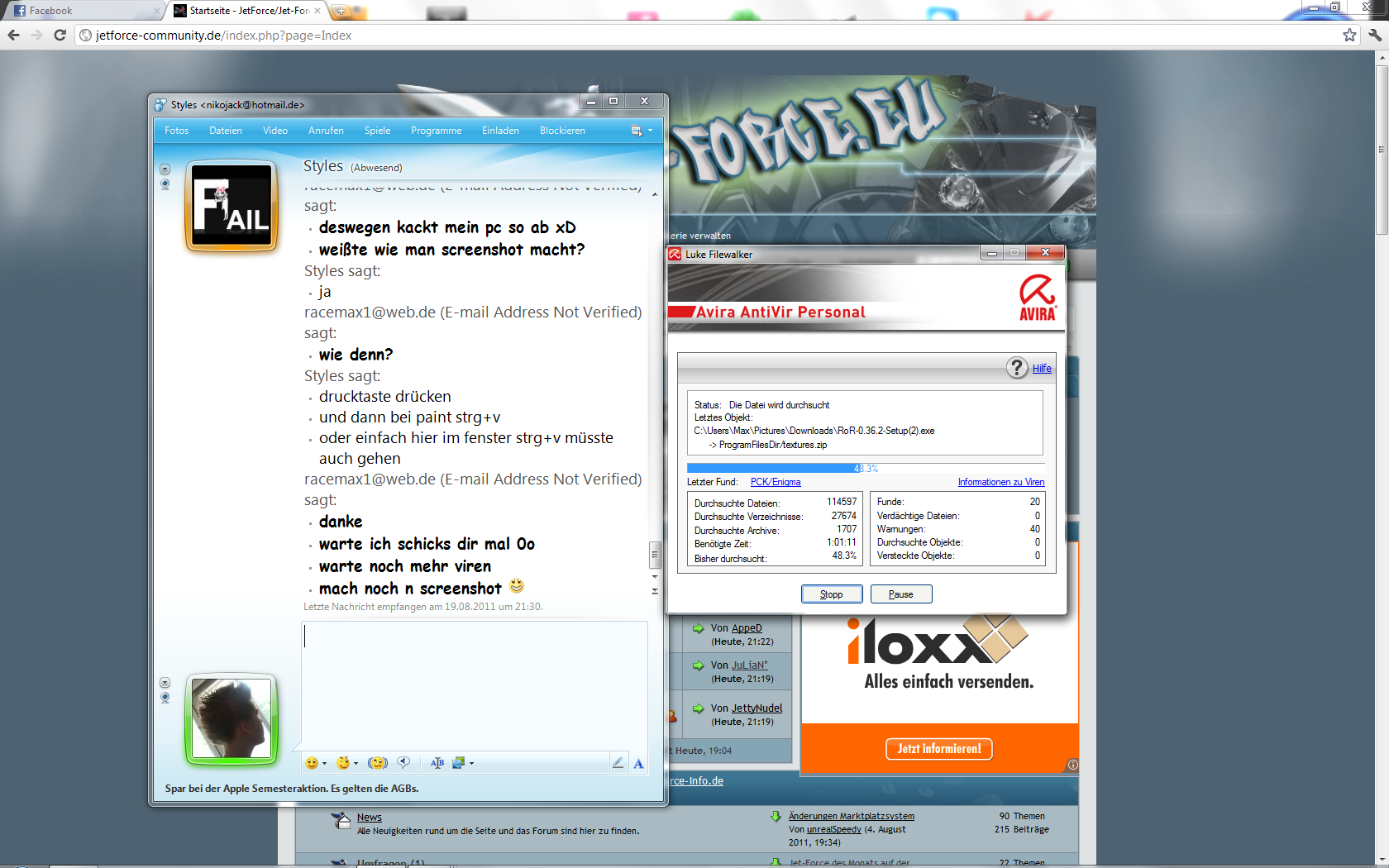This screenshot has height=868, width=1389.
Task: Open the winks dropdown arrow
Action: click(x=356, y=764)
